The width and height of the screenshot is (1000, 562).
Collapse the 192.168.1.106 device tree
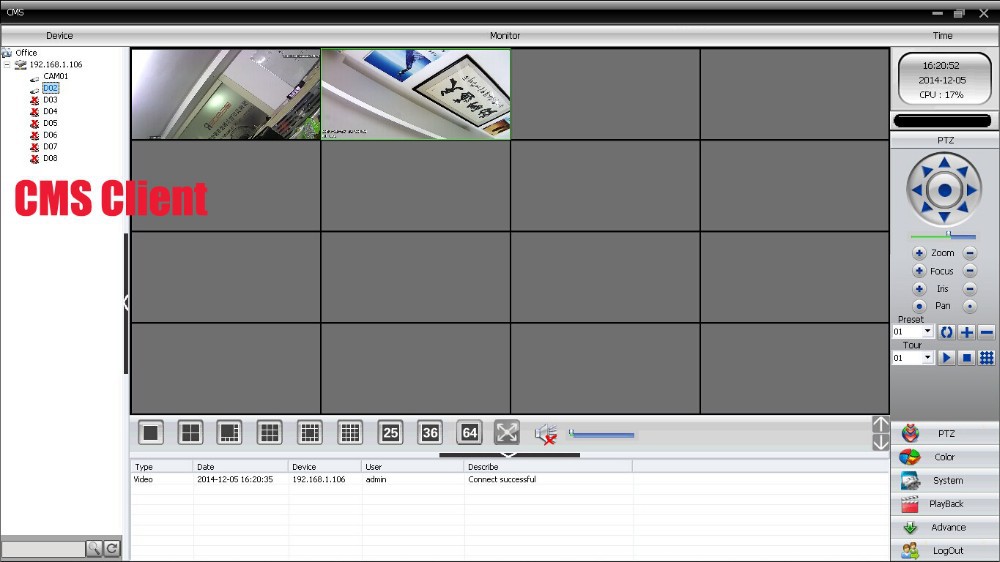point(7,64)
